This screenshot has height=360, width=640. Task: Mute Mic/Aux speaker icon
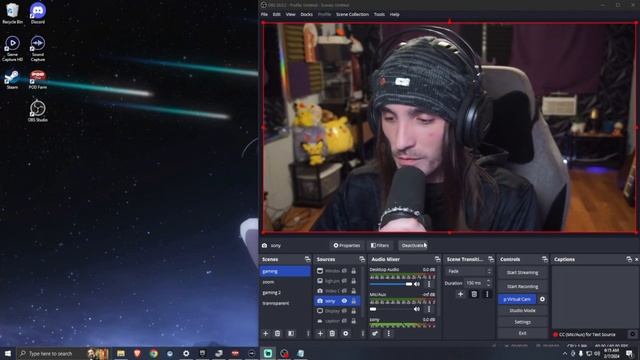click(417, 309)
